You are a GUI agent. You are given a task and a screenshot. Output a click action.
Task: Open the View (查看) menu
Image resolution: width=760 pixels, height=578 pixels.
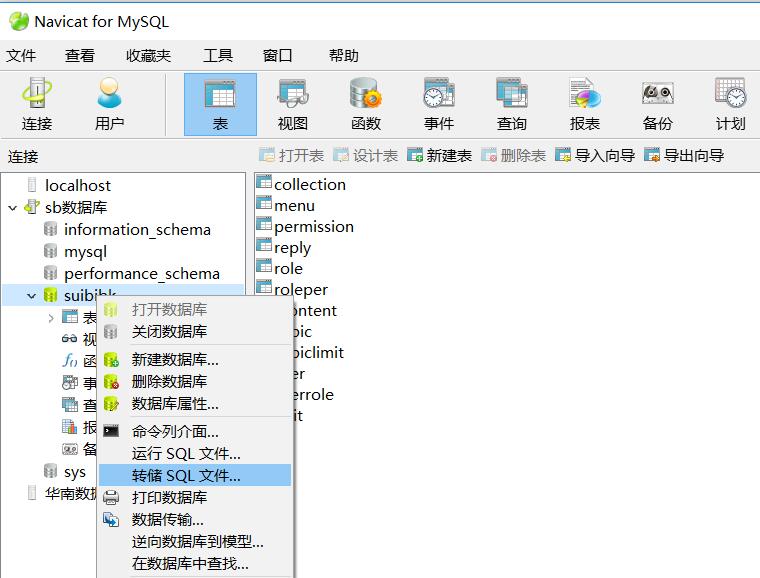[x=79, y=56]
